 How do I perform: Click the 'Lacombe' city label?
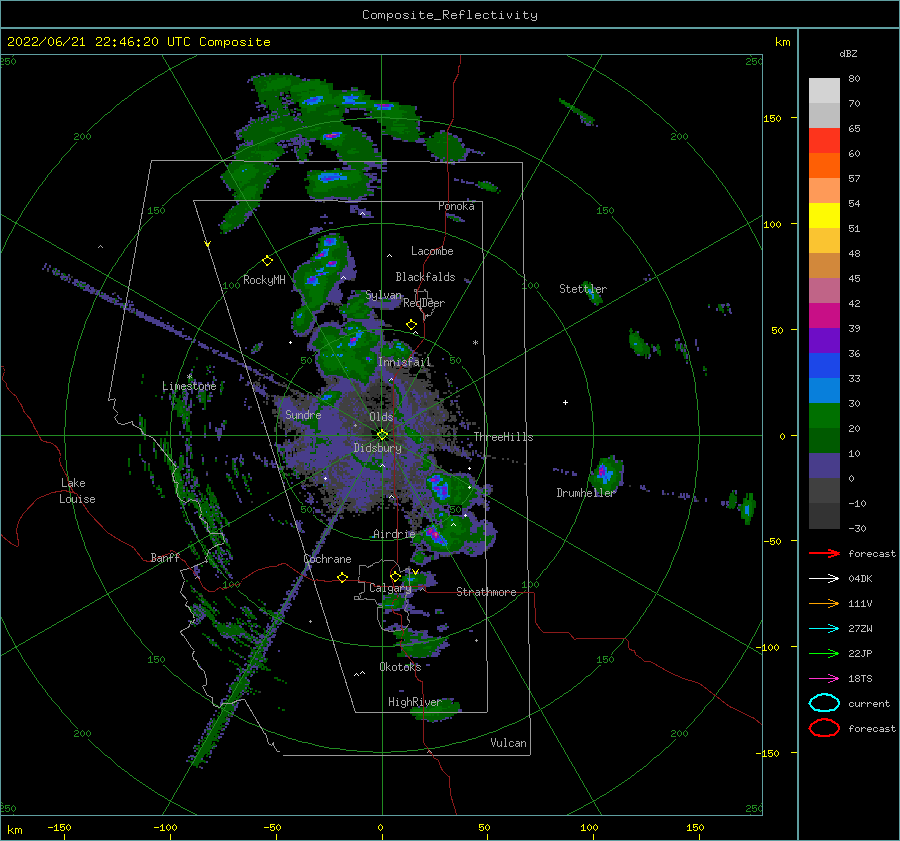432,251
